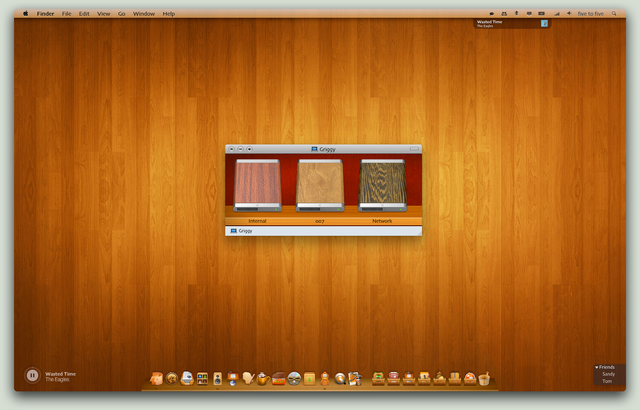This screenshot has width=640, height=410.
Task: Click the battery status icon
Action: 541,13
